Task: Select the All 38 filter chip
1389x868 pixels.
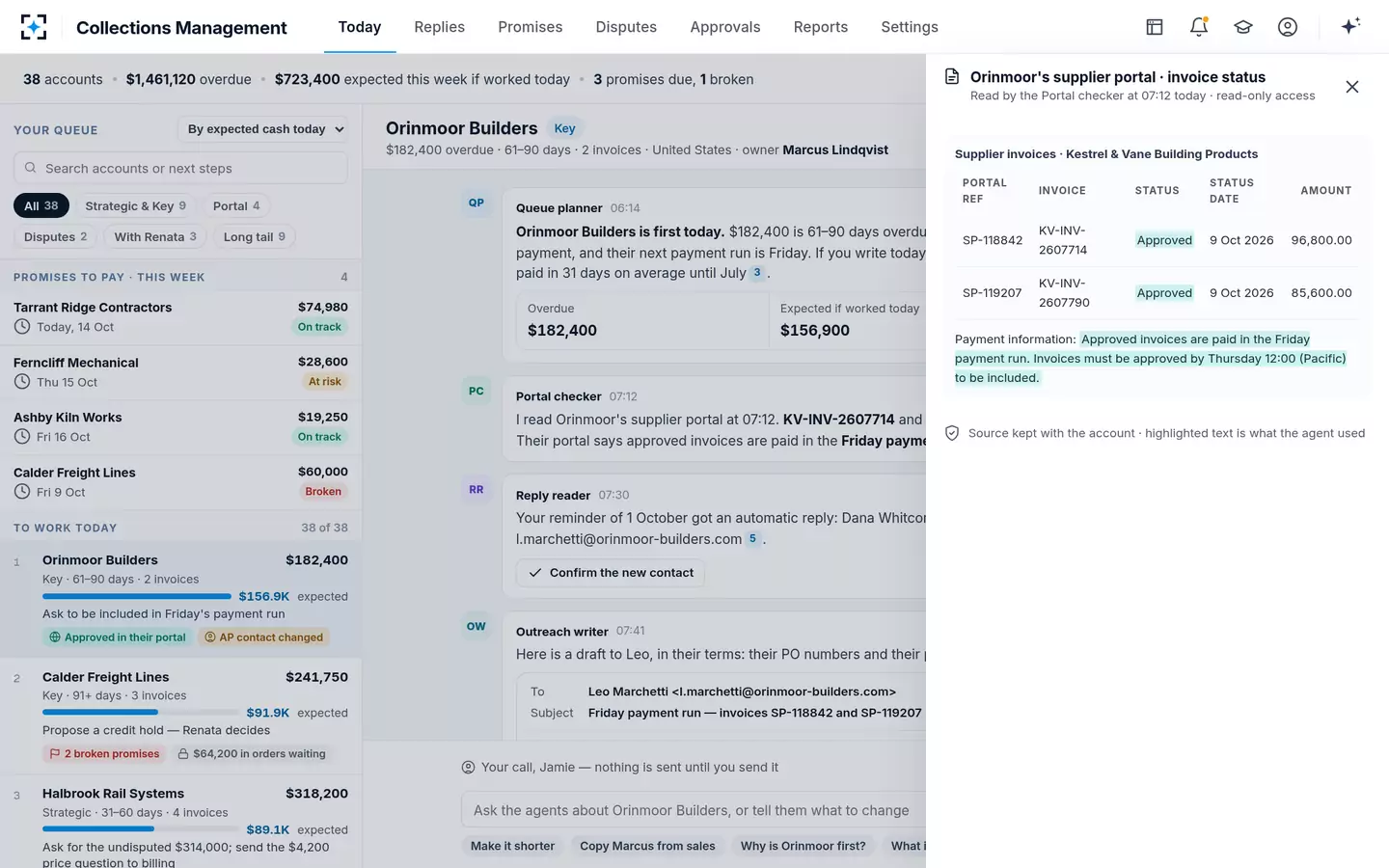Action: pyautogui.click(x=41, y=205)
